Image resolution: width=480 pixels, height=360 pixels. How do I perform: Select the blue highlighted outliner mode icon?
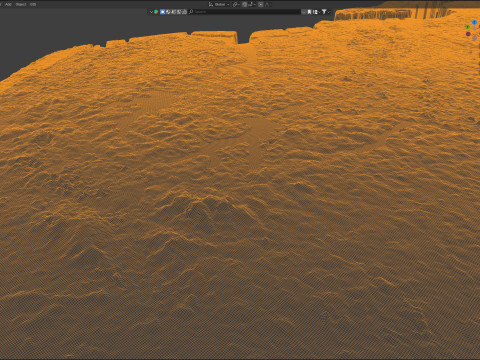click(163, 12)
